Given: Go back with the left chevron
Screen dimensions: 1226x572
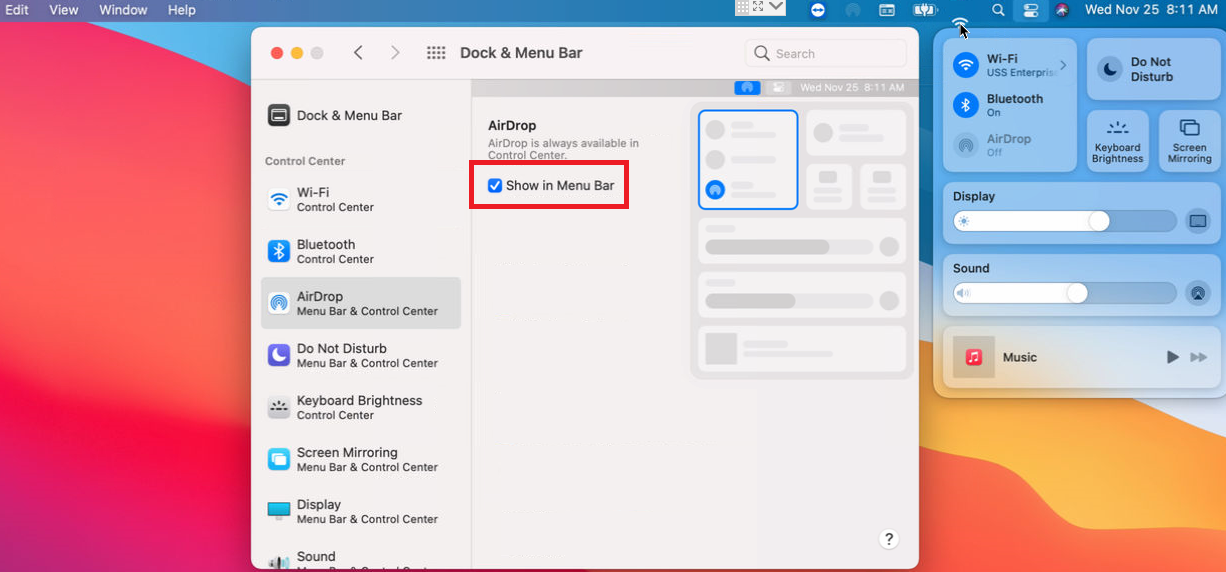Looking at the screenshot, I should (x=358, y=53).
